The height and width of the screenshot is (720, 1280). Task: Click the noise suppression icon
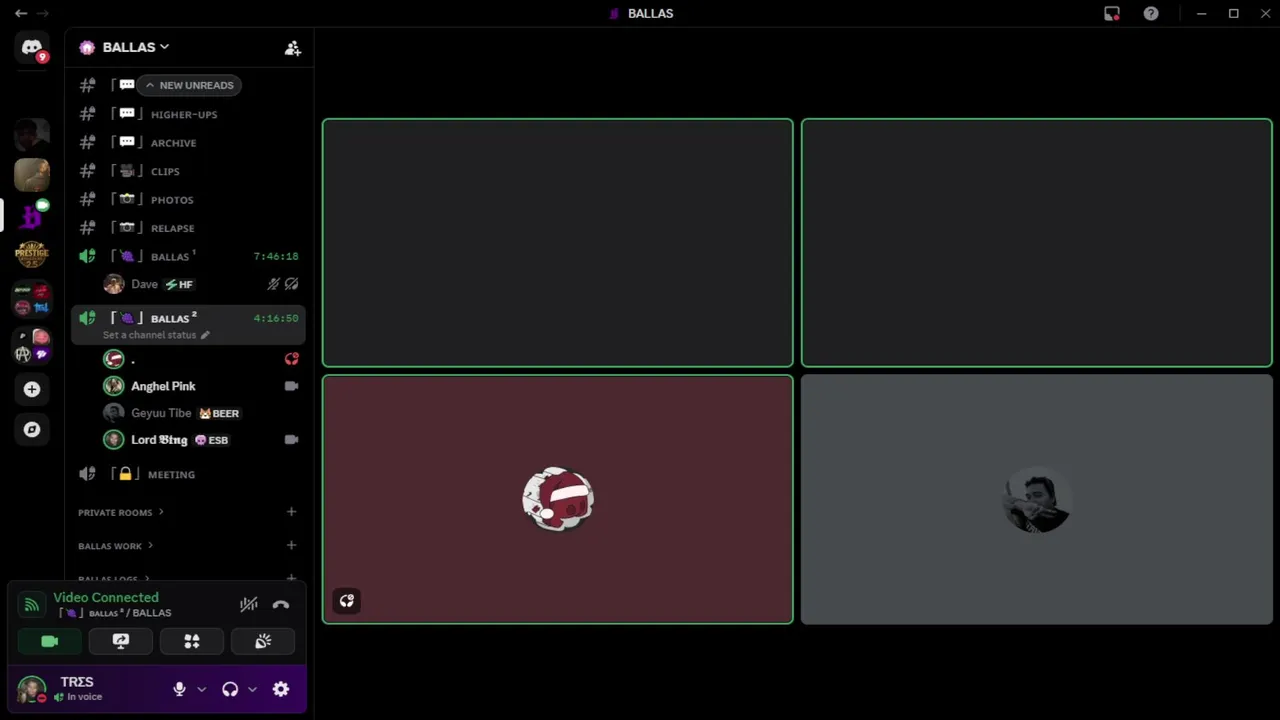tap(249, 604)
